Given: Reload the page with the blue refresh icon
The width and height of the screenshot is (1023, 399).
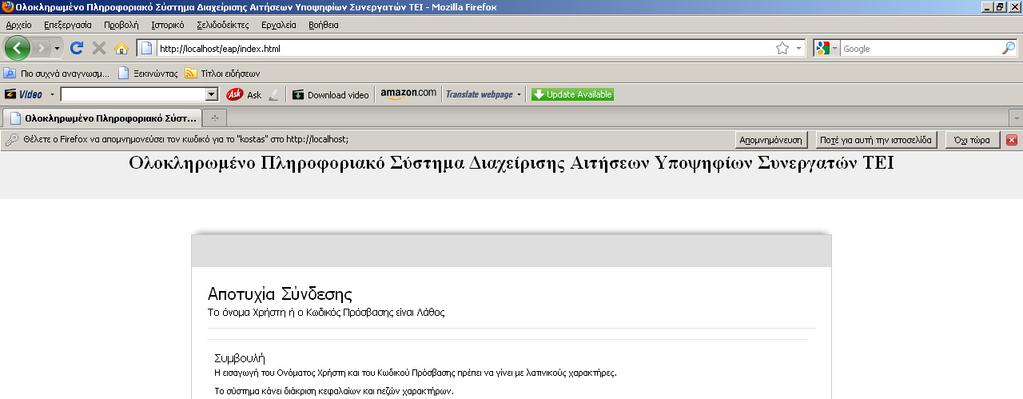Looking at the screenshot, I should click(x=76, y=48).
